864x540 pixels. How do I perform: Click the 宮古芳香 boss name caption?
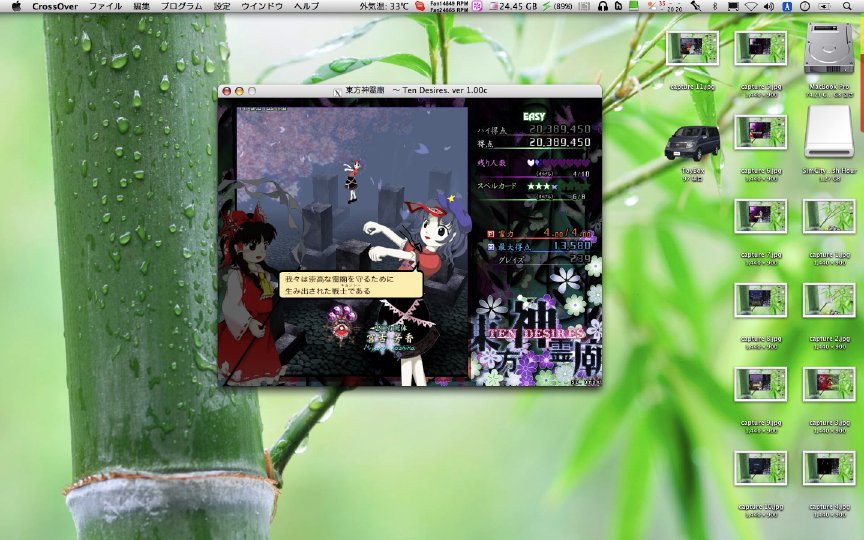pos(390,338)
